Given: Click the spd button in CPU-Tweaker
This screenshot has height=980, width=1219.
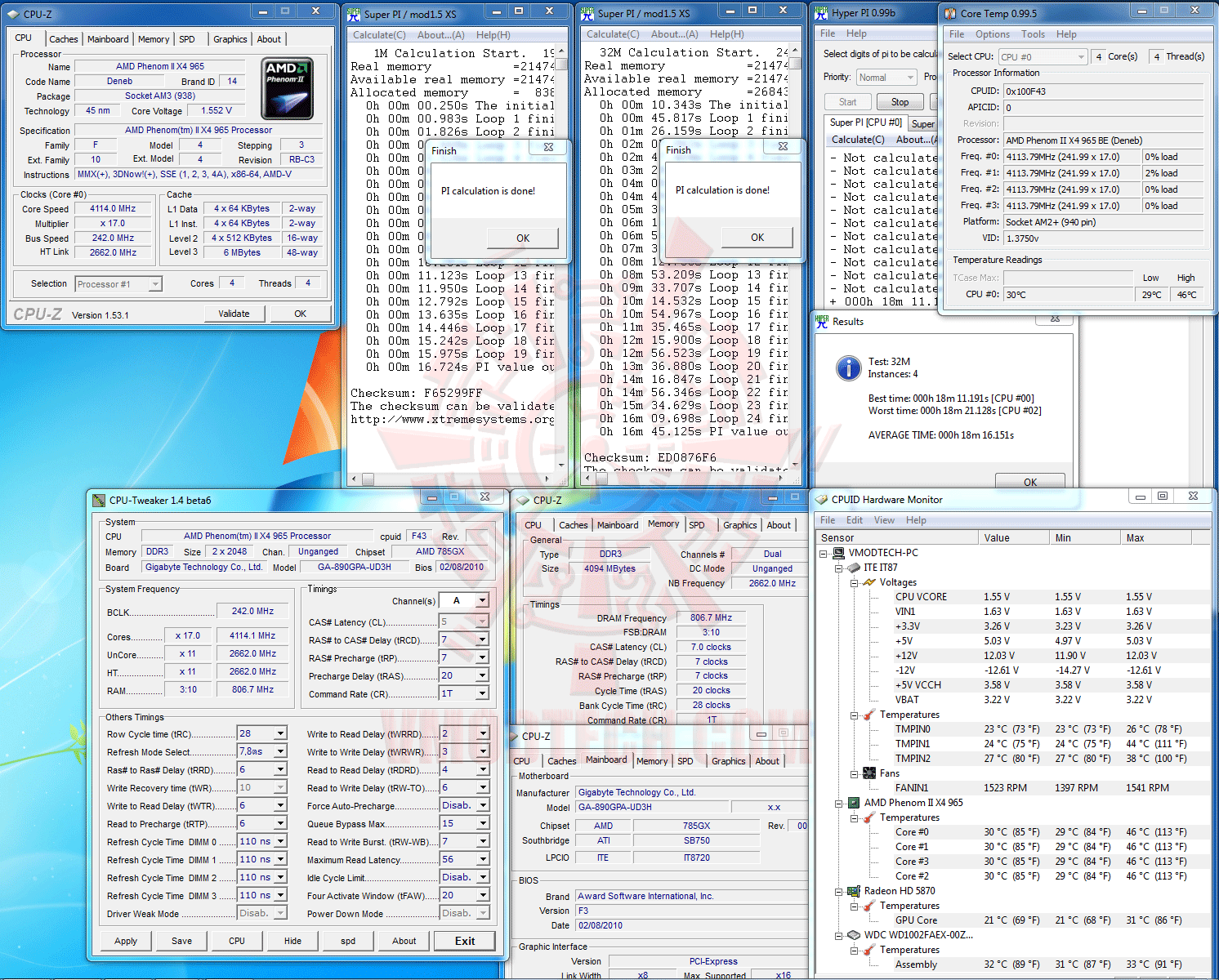Looking at the screenshot, I should (348, 941).
